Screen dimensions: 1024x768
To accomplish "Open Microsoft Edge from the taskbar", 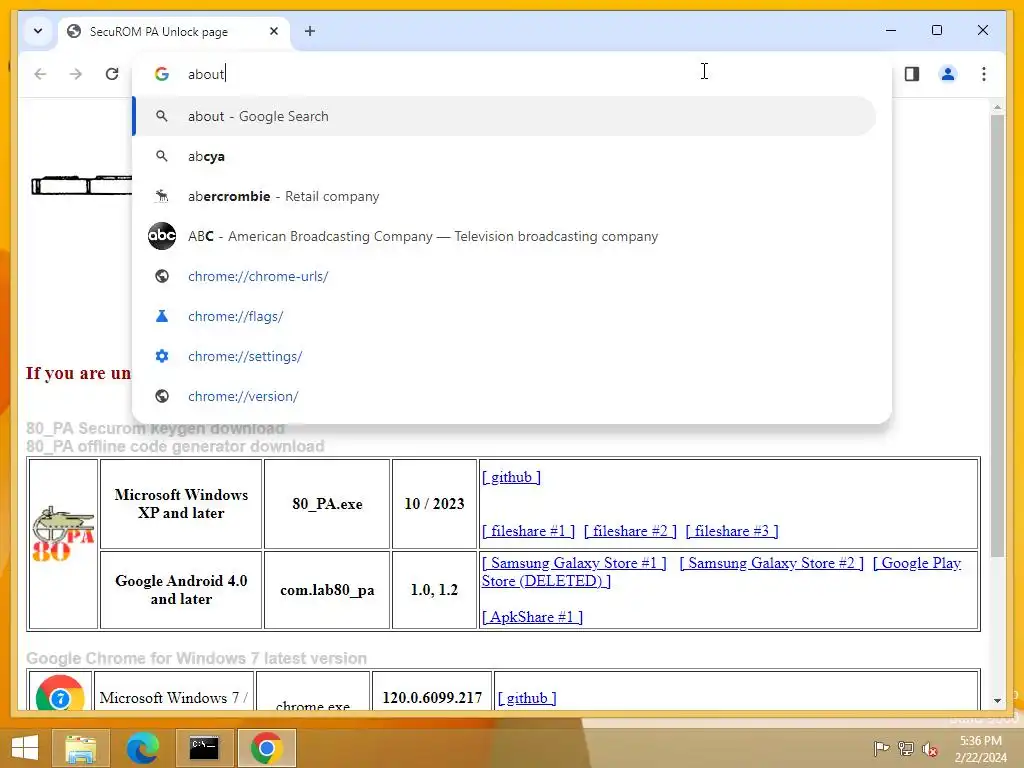I will [142, 748].
